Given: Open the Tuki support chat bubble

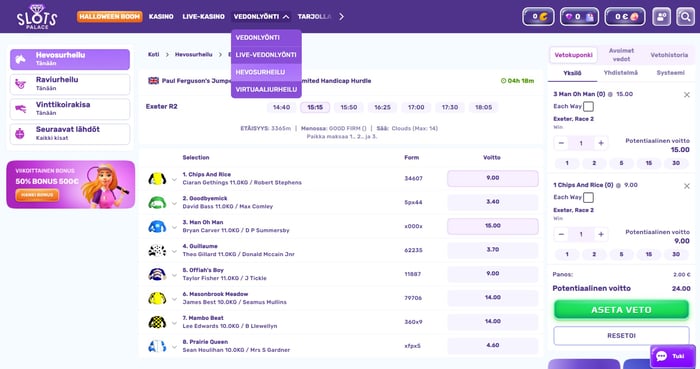Looking at the screenshot, I should coord(672,356).
